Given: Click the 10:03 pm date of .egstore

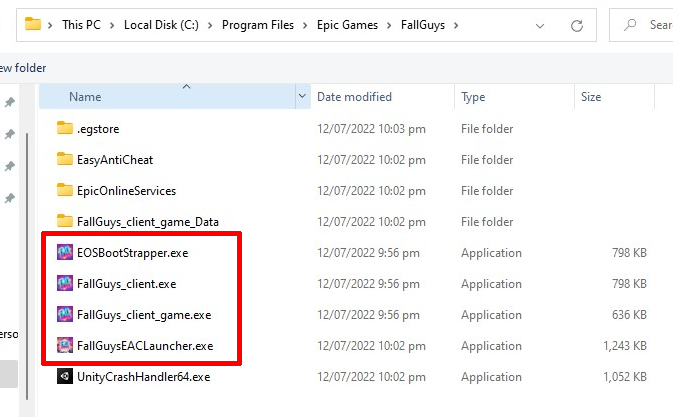Looking at the screenshot, I should 371,129.
